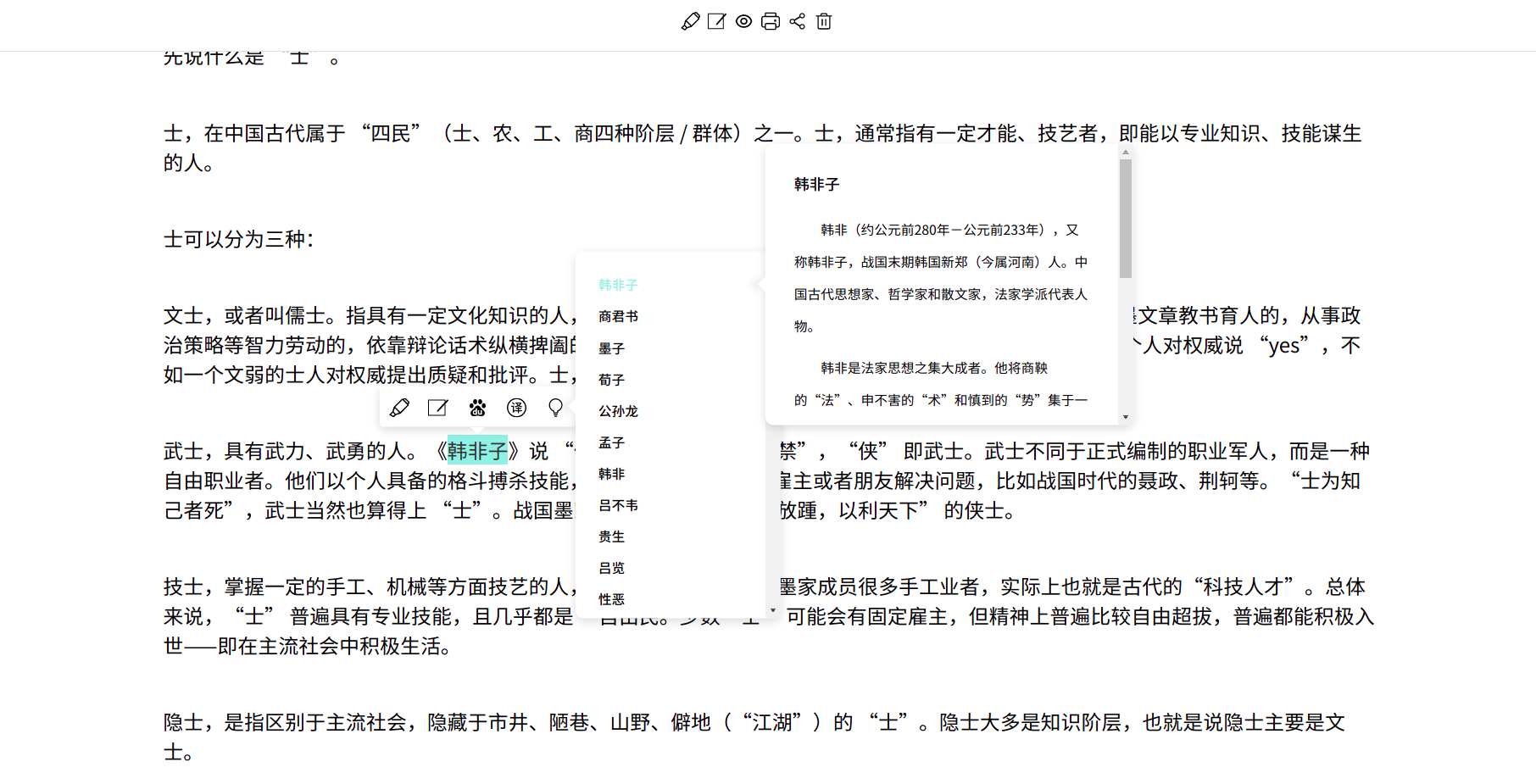Delete the document with trash icon
Viewport: 1536px width, 784px height.
[824, 21]
